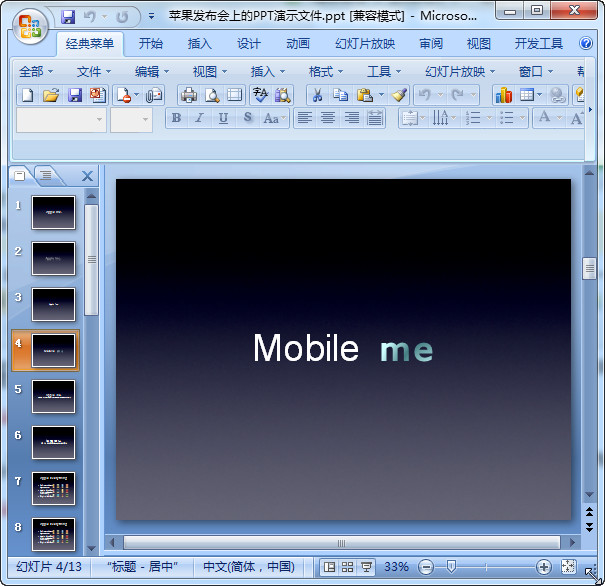Copy selection icon
This screenshot has width=605, height=586.
click(340, 95)
